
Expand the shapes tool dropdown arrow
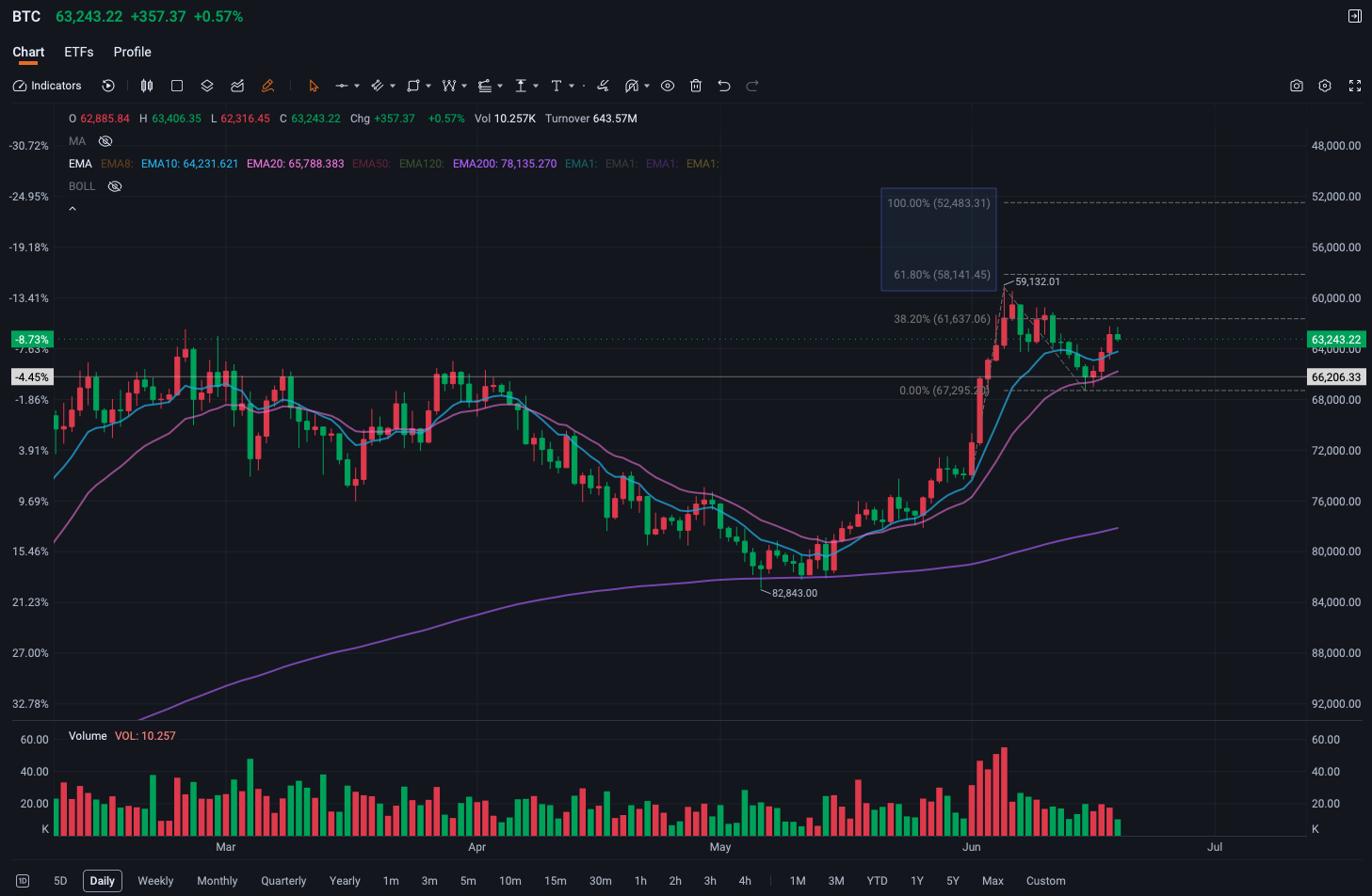[x=428, y=86]
